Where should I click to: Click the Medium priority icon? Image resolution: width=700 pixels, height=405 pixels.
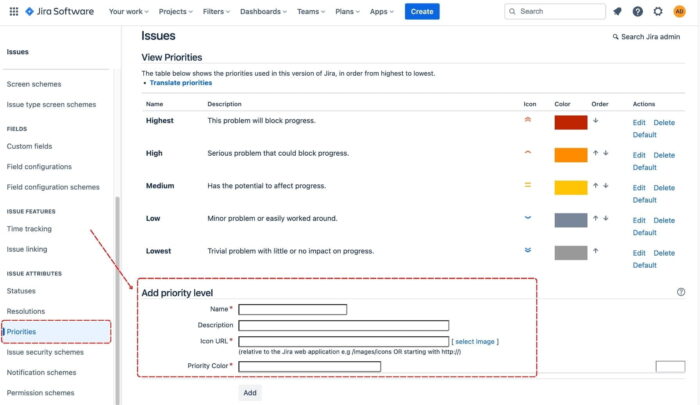coord(528,185)
